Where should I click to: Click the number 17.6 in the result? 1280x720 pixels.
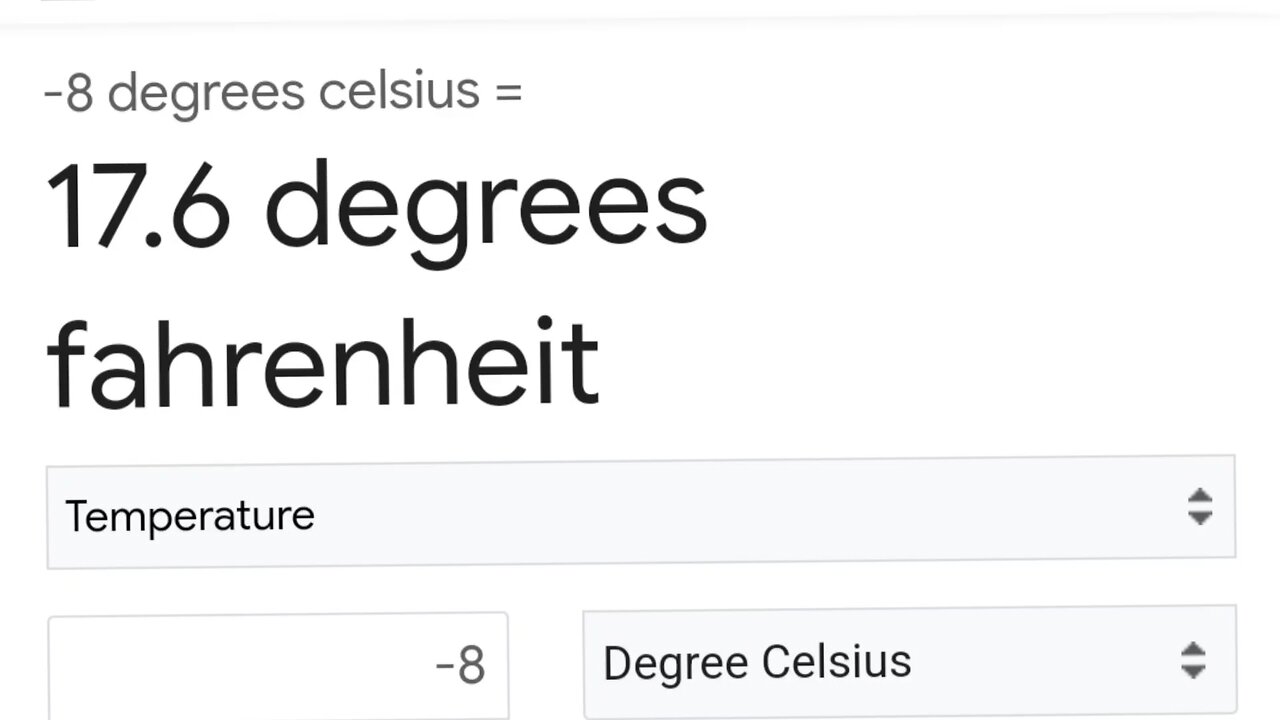(x=138, y=207)
